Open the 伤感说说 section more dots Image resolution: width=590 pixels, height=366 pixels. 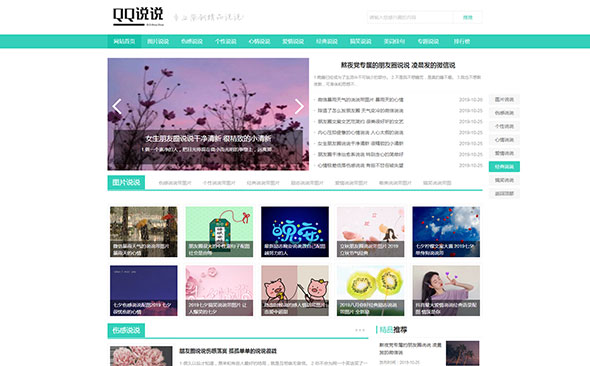coord(360,330)
